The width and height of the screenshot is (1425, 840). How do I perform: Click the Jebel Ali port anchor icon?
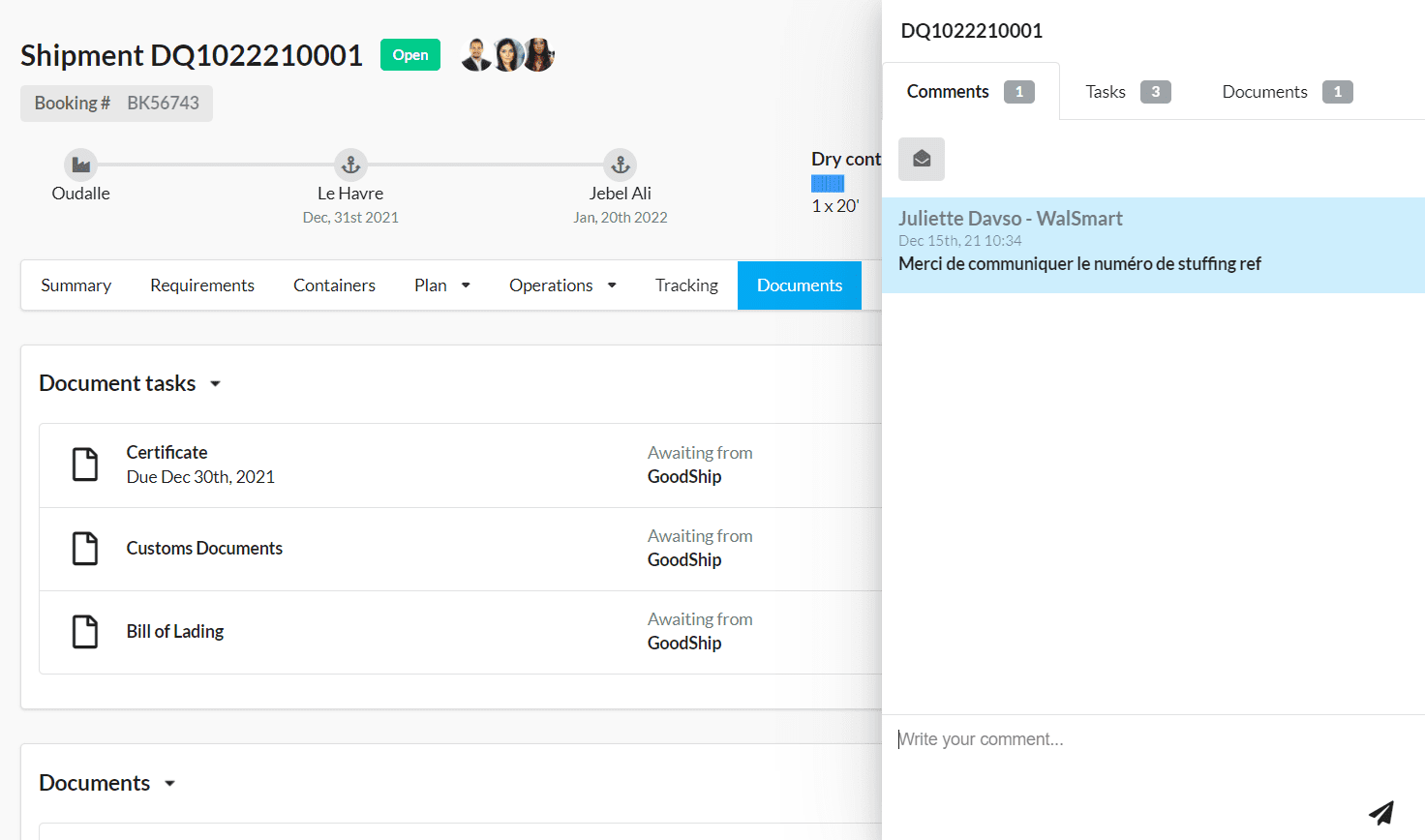coord(621,165)
